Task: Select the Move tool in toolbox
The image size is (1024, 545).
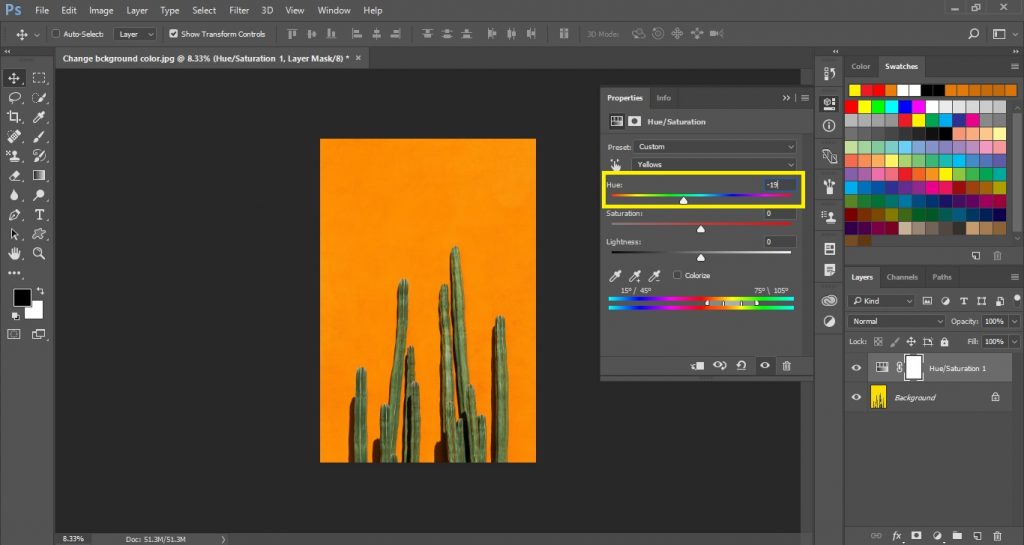Action: pyautogui.click(x=14, y=78)
